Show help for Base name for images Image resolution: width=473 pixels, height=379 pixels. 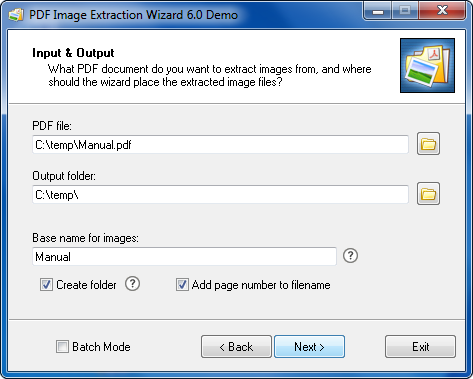[350, 256]
